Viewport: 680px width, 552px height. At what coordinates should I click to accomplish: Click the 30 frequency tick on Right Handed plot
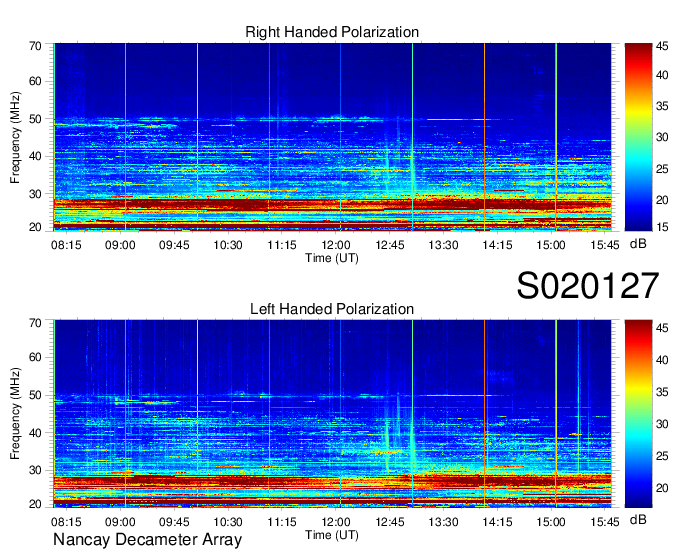36,194
